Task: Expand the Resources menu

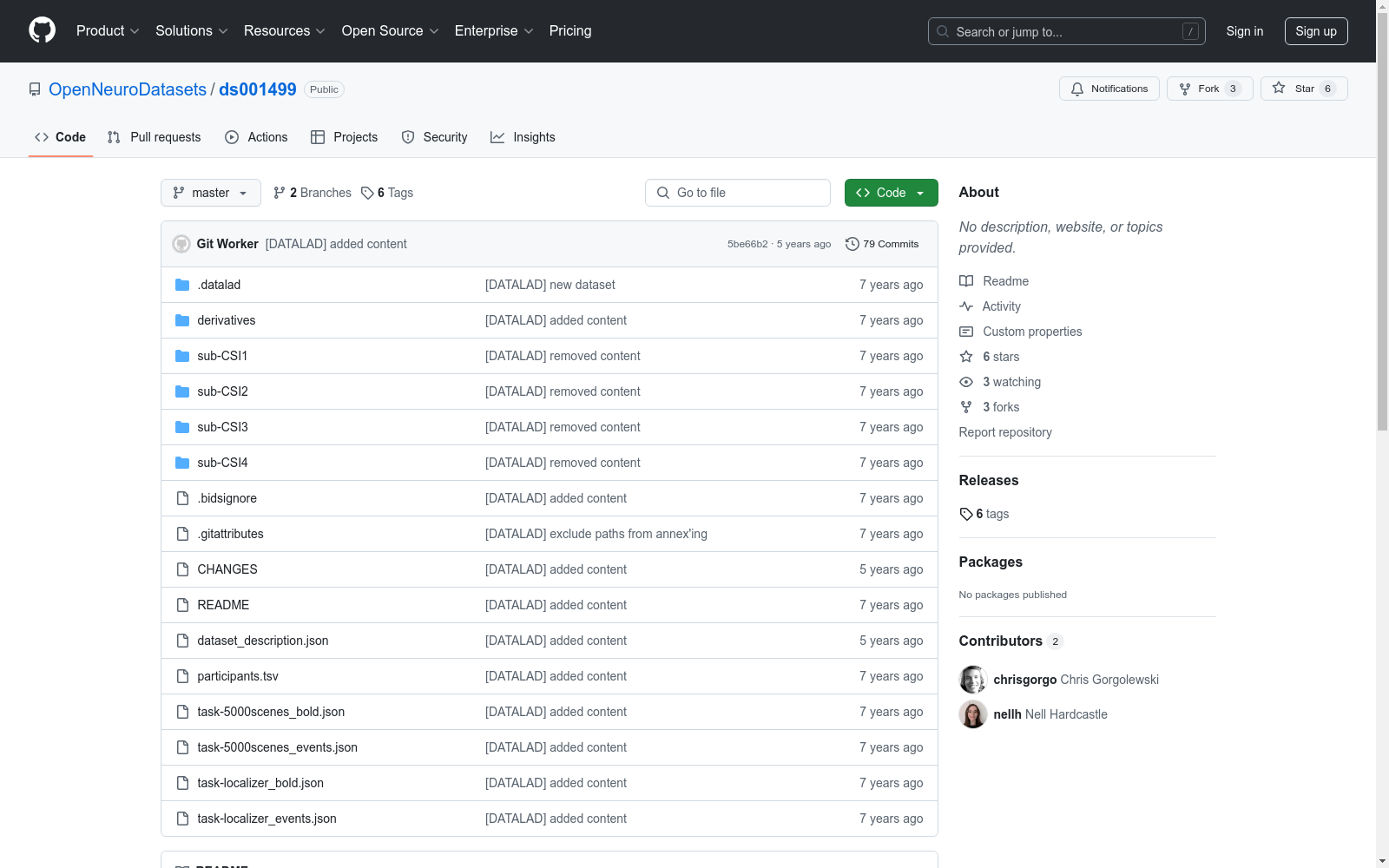Action: click(285, 30)
